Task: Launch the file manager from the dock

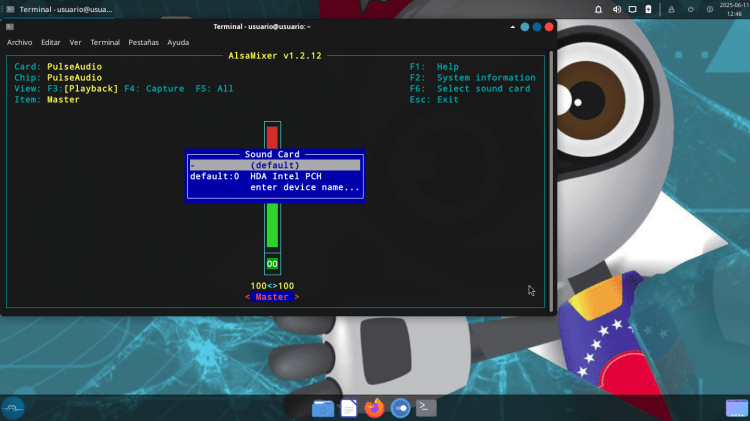Action: point(322,407)
